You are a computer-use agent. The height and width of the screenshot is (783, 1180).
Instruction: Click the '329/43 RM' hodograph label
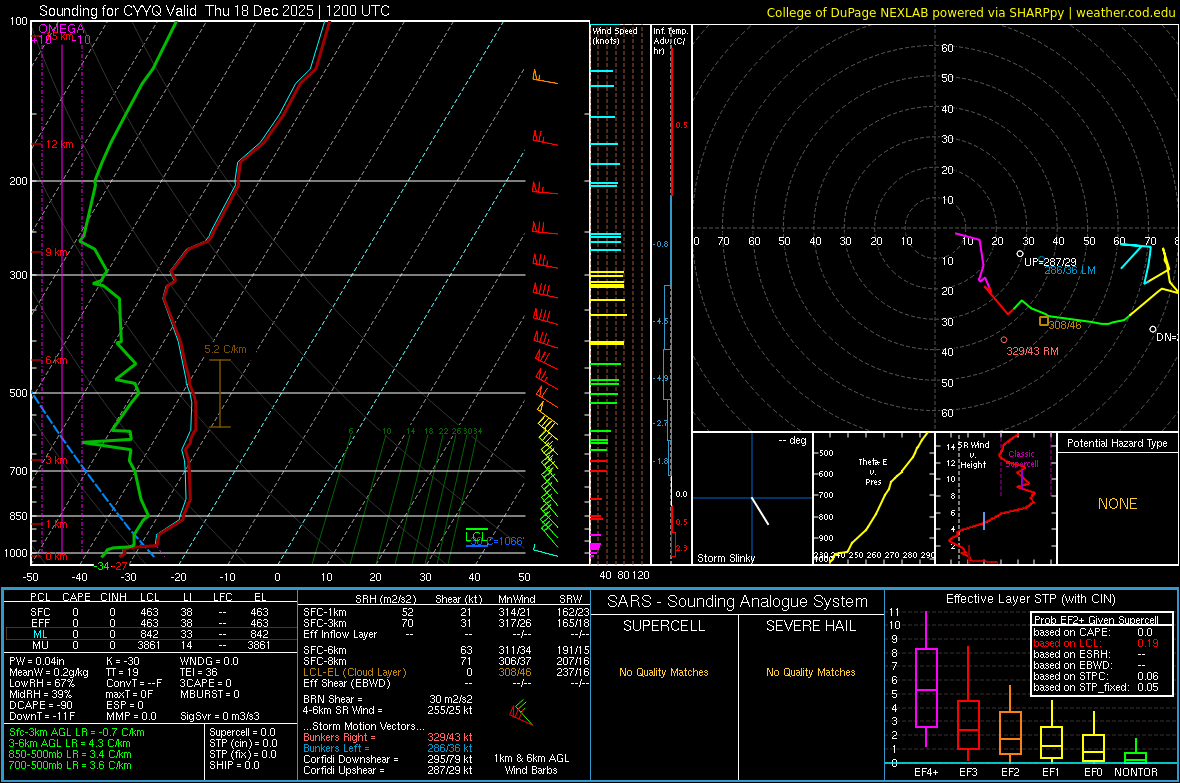click(1032, 352)
